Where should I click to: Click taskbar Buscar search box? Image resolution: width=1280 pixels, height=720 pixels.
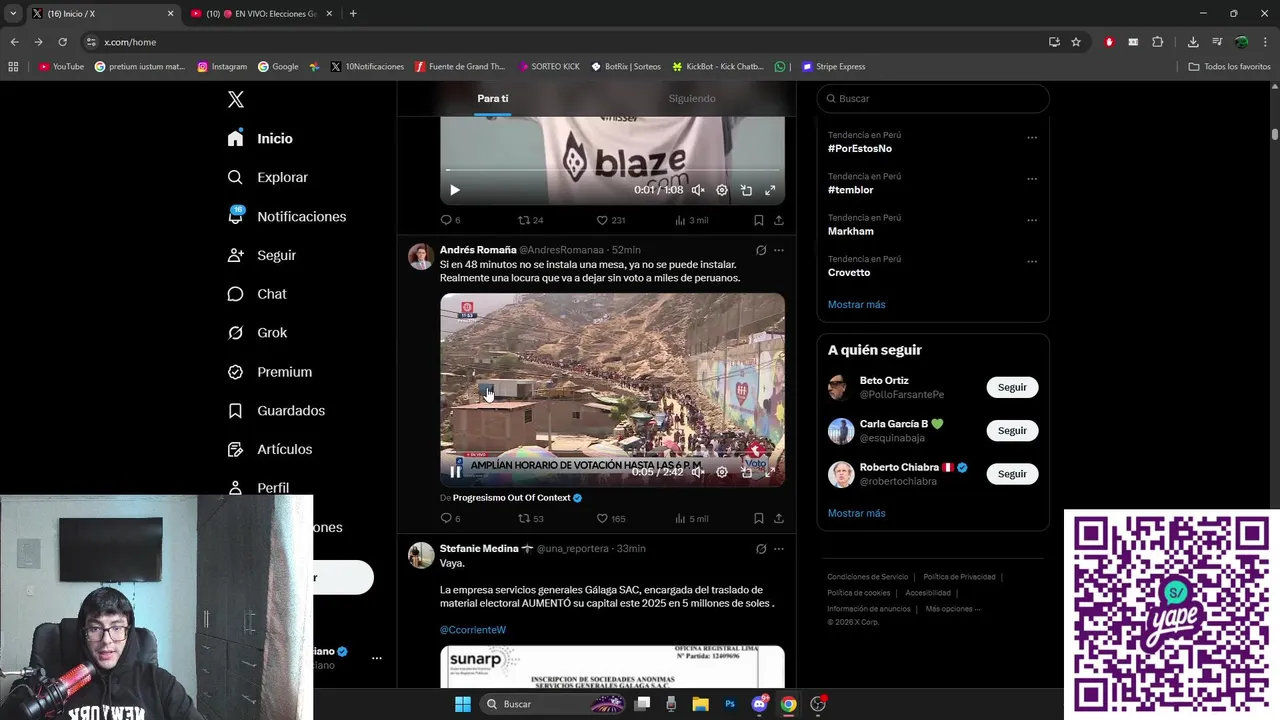pyautogui.click(x=554, y=704)
